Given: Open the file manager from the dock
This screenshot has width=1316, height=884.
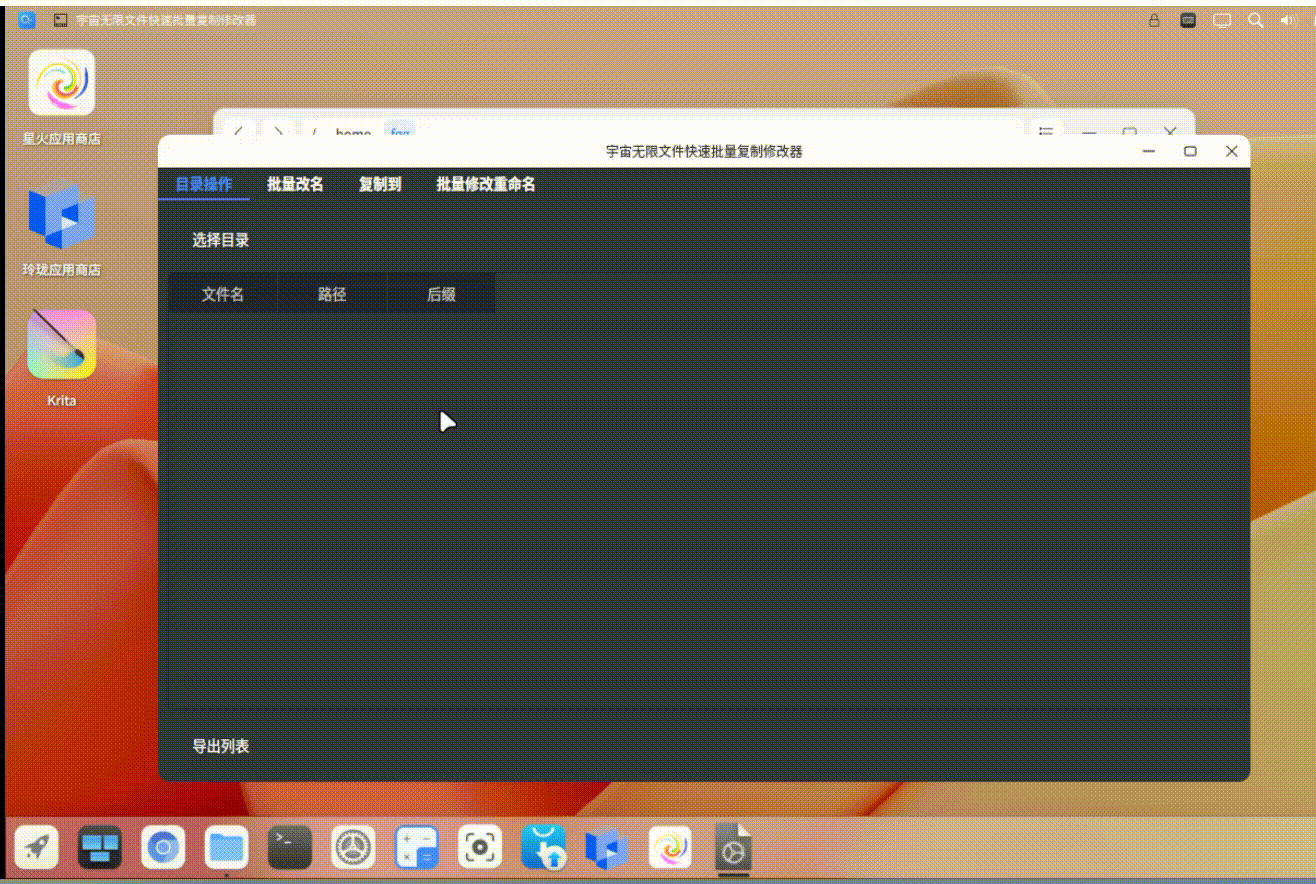Looking at the screenshot, I should 225,849.
